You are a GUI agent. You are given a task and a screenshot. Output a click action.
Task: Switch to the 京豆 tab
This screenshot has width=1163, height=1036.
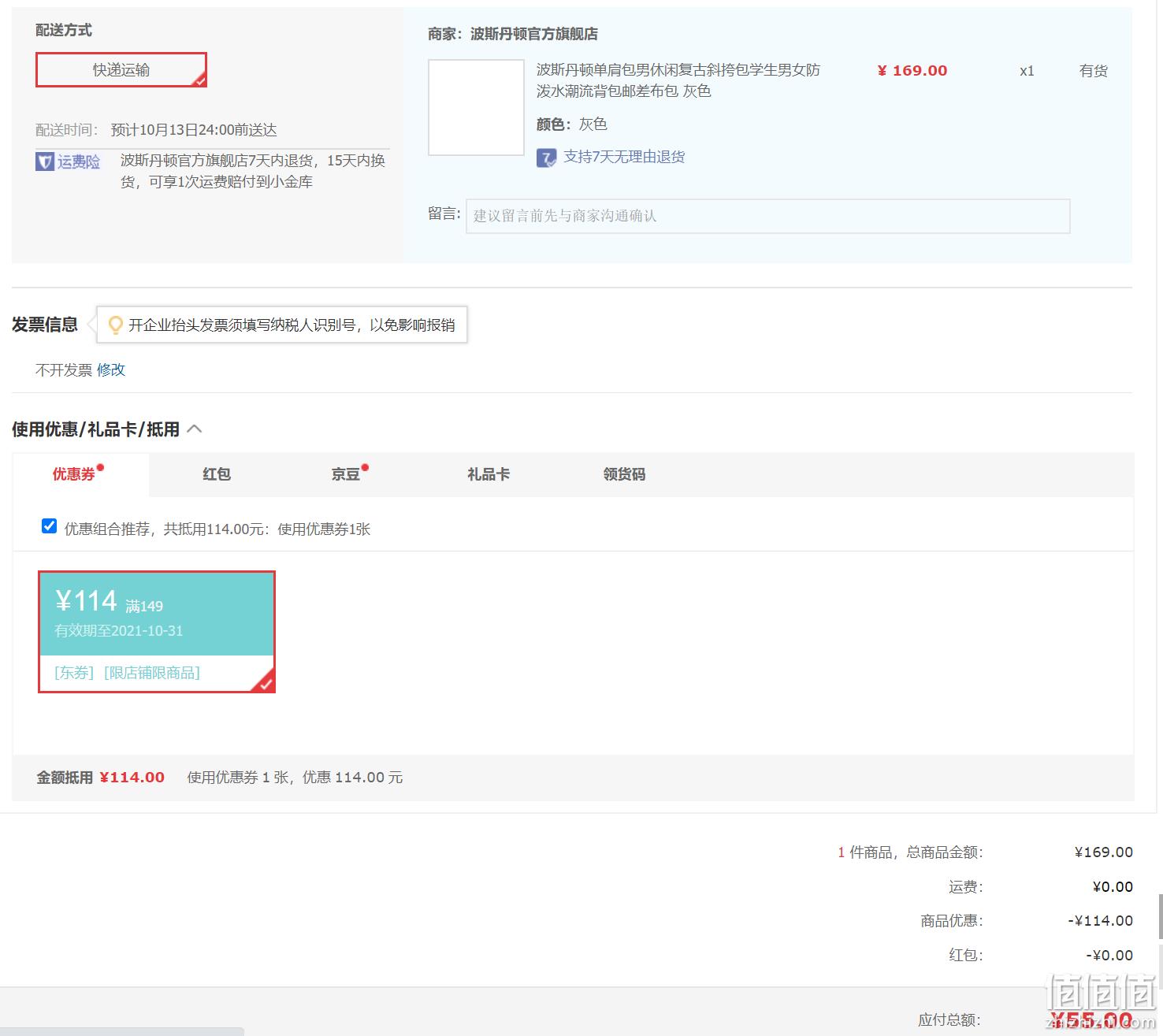[346, 474]
